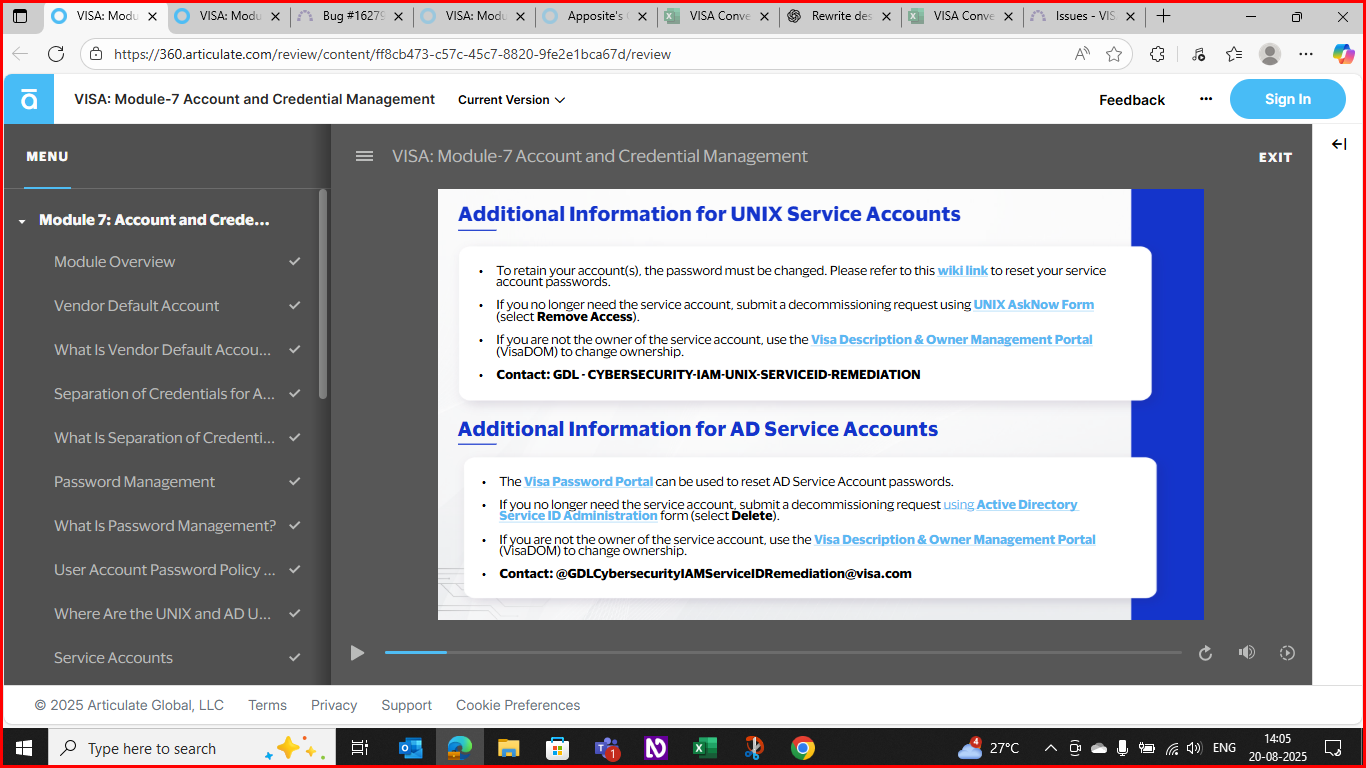1366x768 pixels.
Task: Open Edge Settings and more menu
Action: click(x=1306, y=54)
